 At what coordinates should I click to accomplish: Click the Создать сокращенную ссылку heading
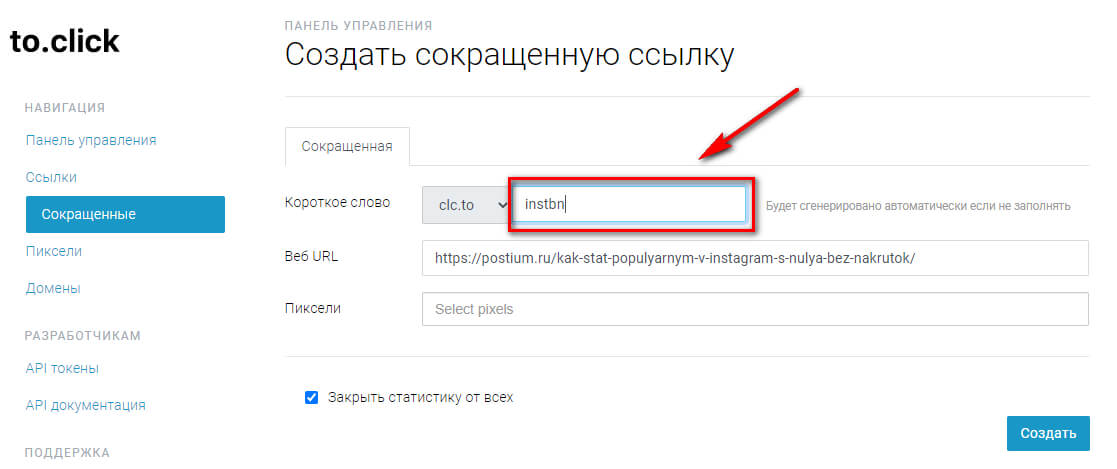[509, 56]
